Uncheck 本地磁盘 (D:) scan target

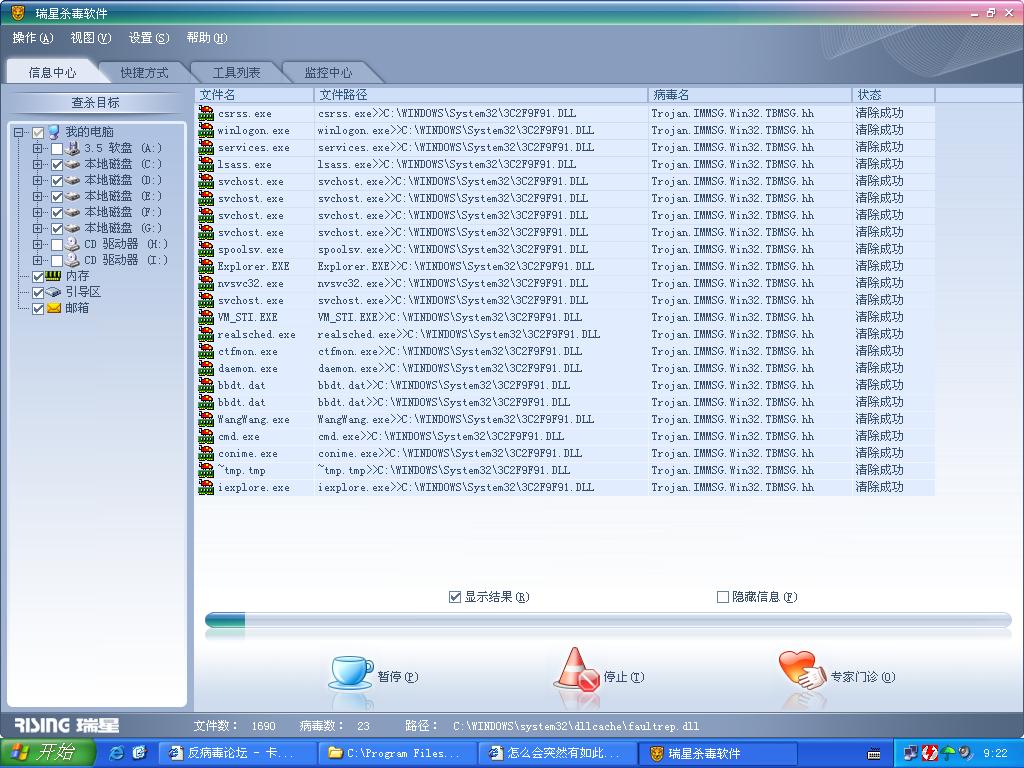[57, 181]
